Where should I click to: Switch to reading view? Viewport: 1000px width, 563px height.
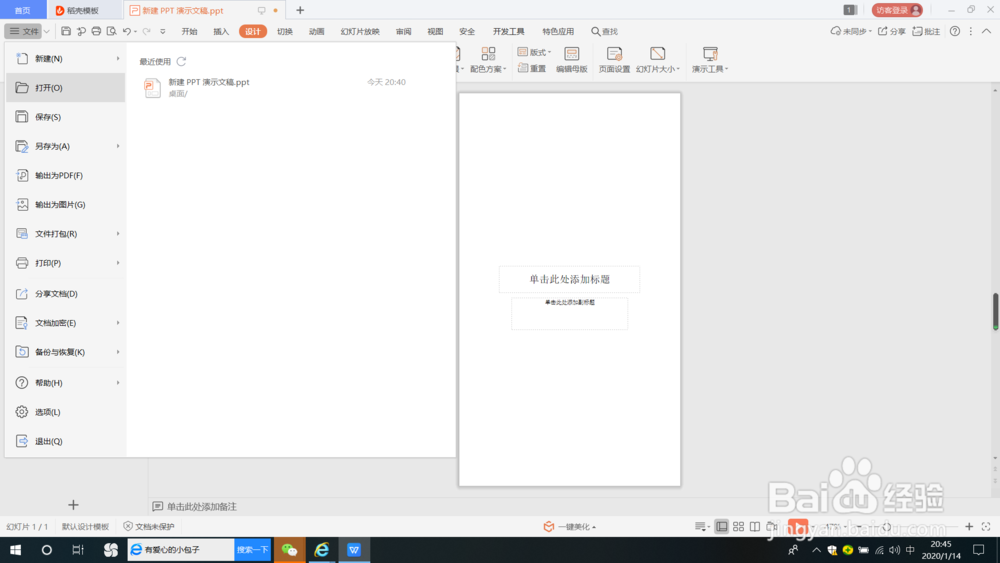pyautogui.click(x=755, y=527)
